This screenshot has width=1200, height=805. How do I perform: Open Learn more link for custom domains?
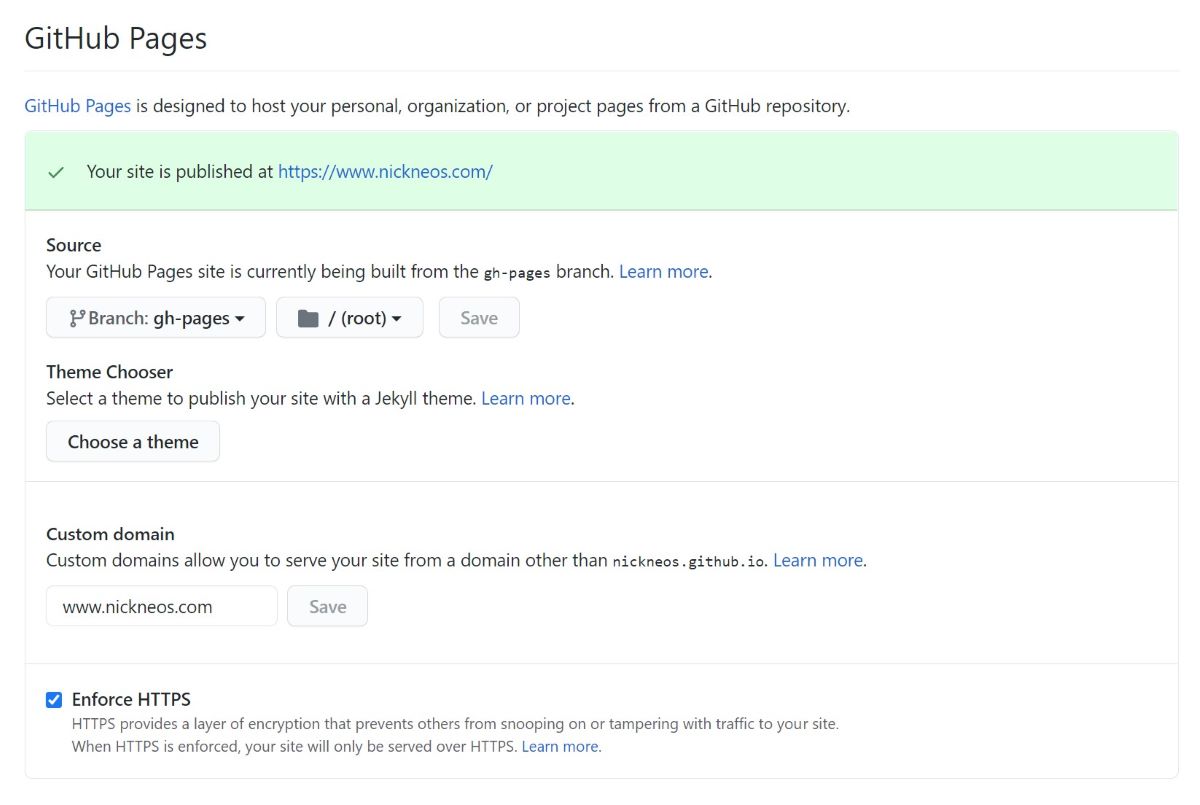817,560
